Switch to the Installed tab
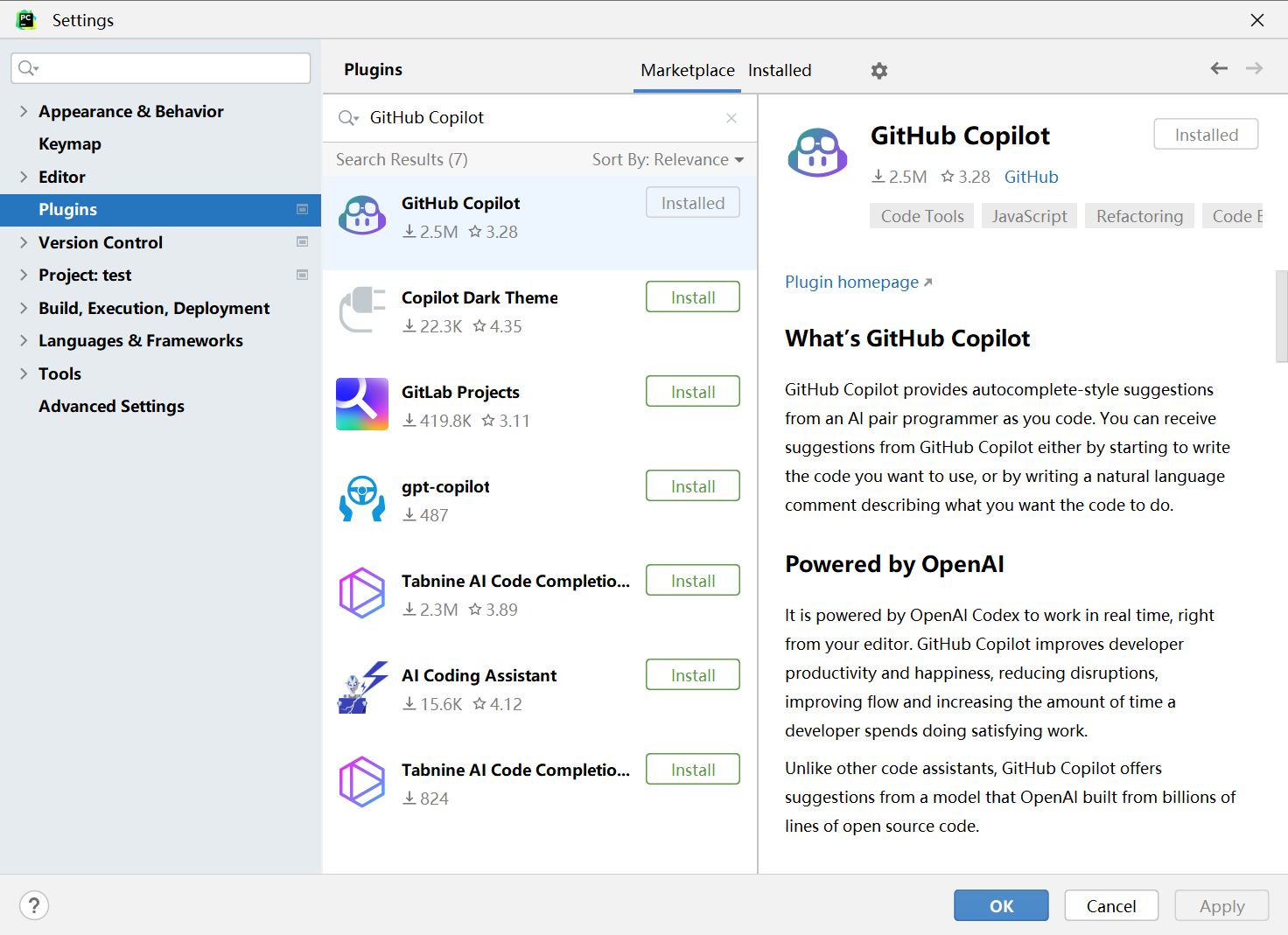 click(x=780, y=70)
